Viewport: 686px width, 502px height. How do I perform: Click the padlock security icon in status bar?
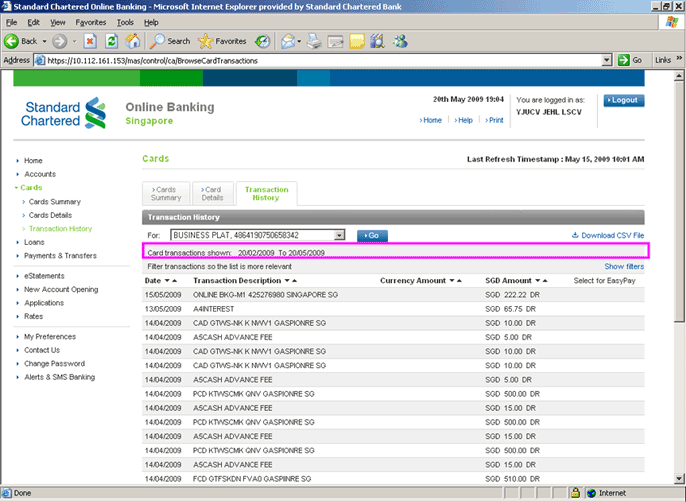coord(575,493)
